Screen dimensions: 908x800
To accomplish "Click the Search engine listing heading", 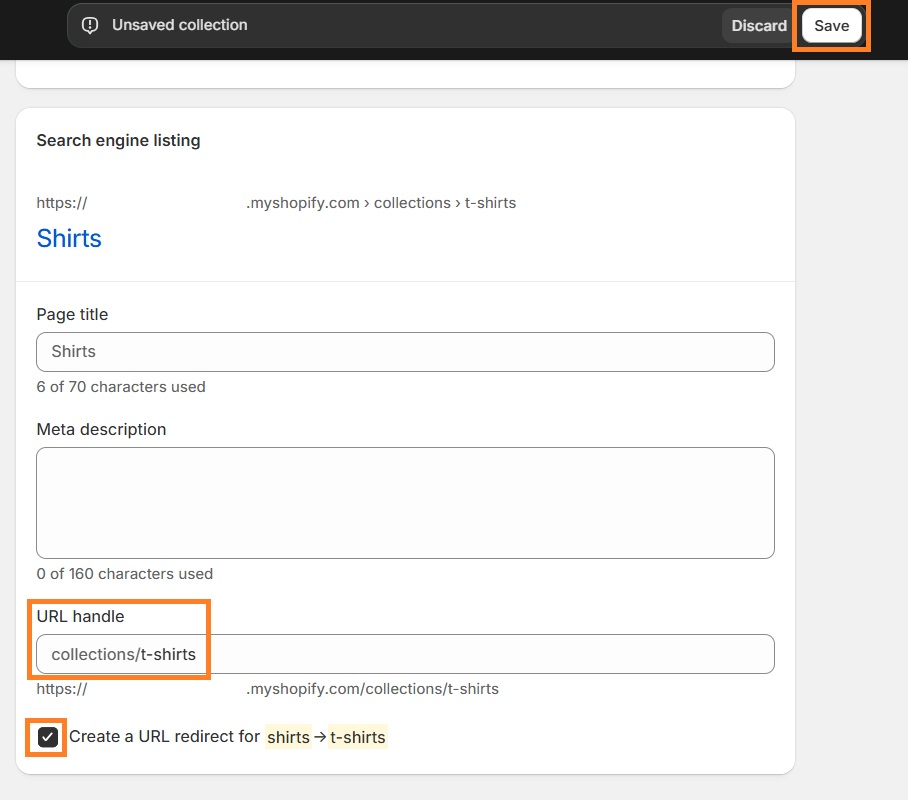I will tap(118, 140).
